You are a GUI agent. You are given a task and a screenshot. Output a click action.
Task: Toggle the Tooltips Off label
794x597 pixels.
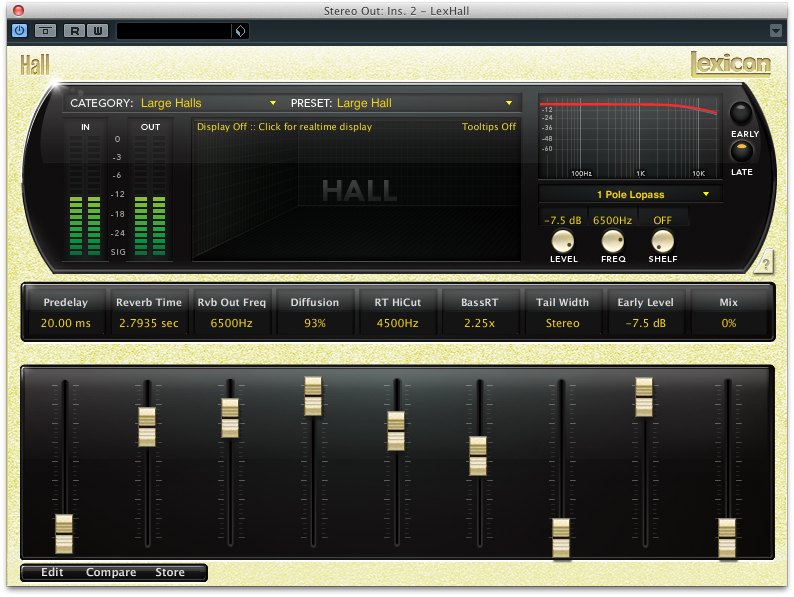(x=489, y=127)
